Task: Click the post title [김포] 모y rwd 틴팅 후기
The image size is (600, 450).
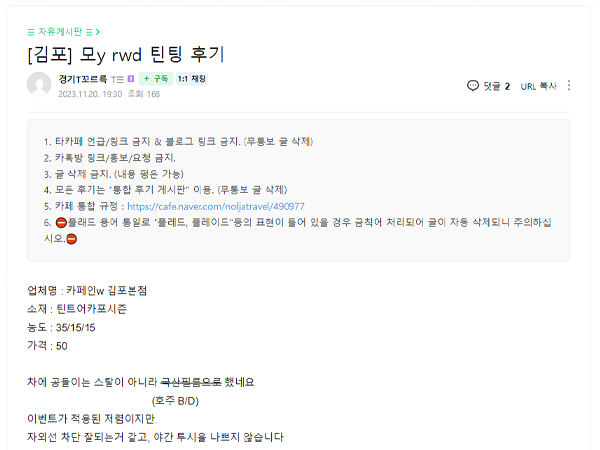Action: coord(126,54)
